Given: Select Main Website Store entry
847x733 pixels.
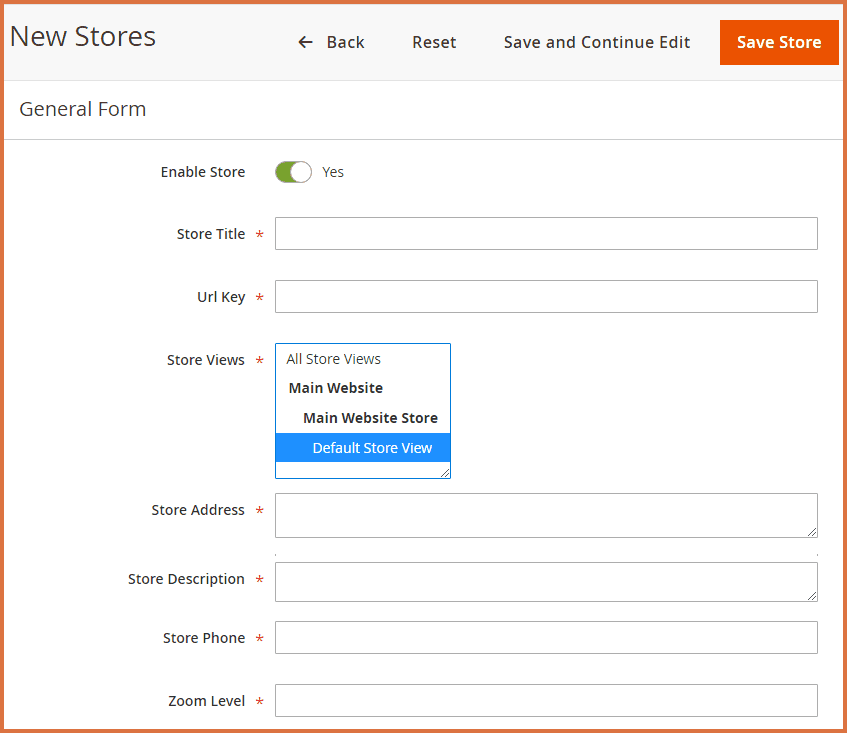Looking at the screenshot, I should pyautogui.click(x=370, y=417).
